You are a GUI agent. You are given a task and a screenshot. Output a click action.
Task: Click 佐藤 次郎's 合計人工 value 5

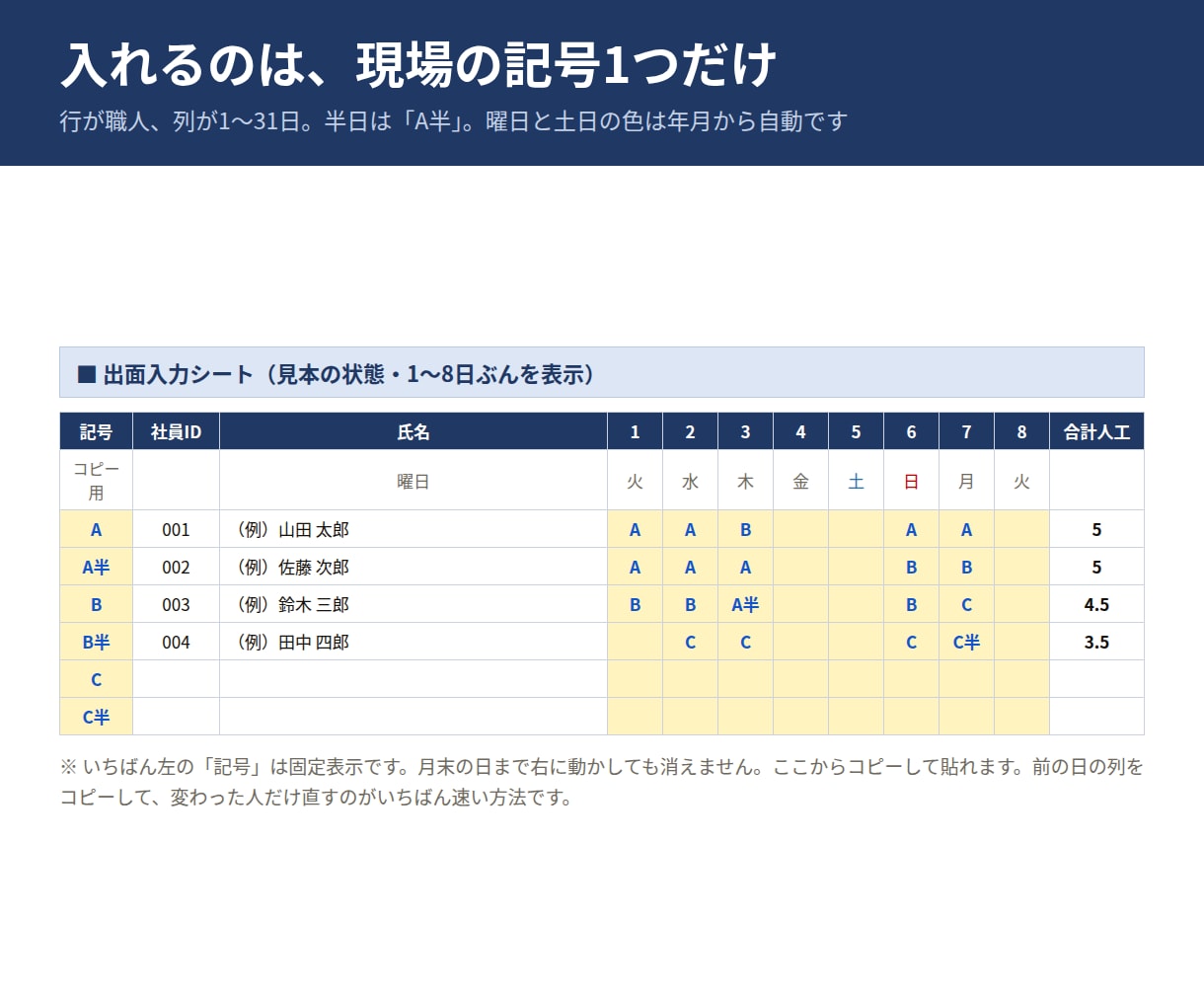point(1096,567)
